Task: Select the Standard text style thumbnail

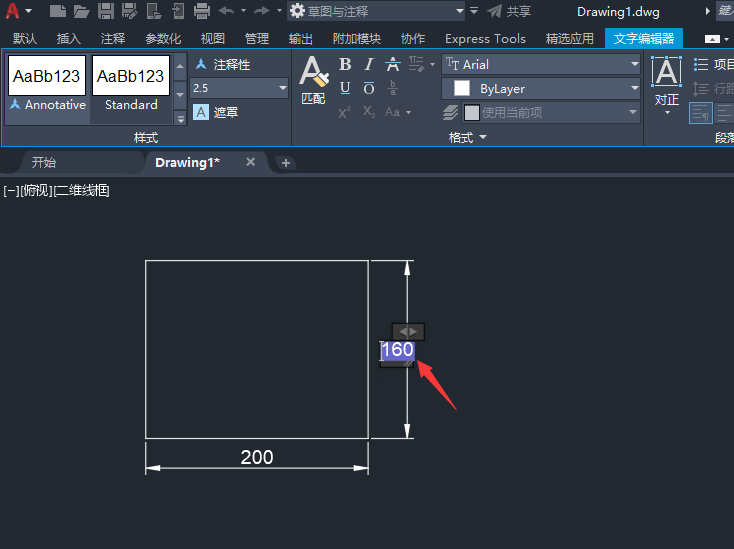Action: click(x=131, y=84)
